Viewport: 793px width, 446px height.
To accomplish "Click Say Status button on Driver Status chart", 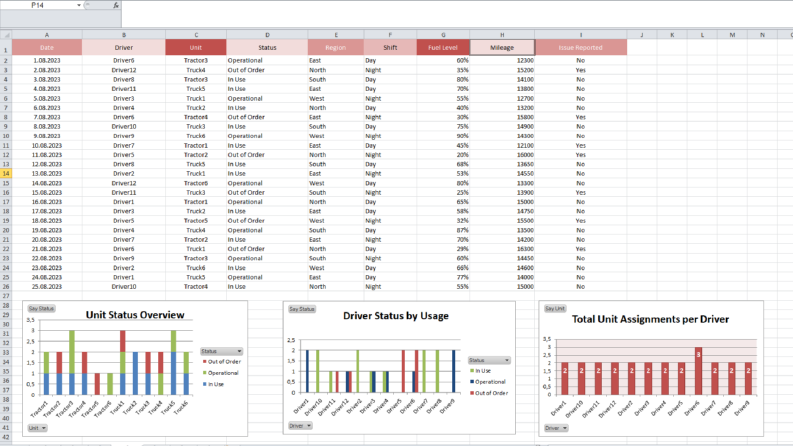I will coord(302,309).
